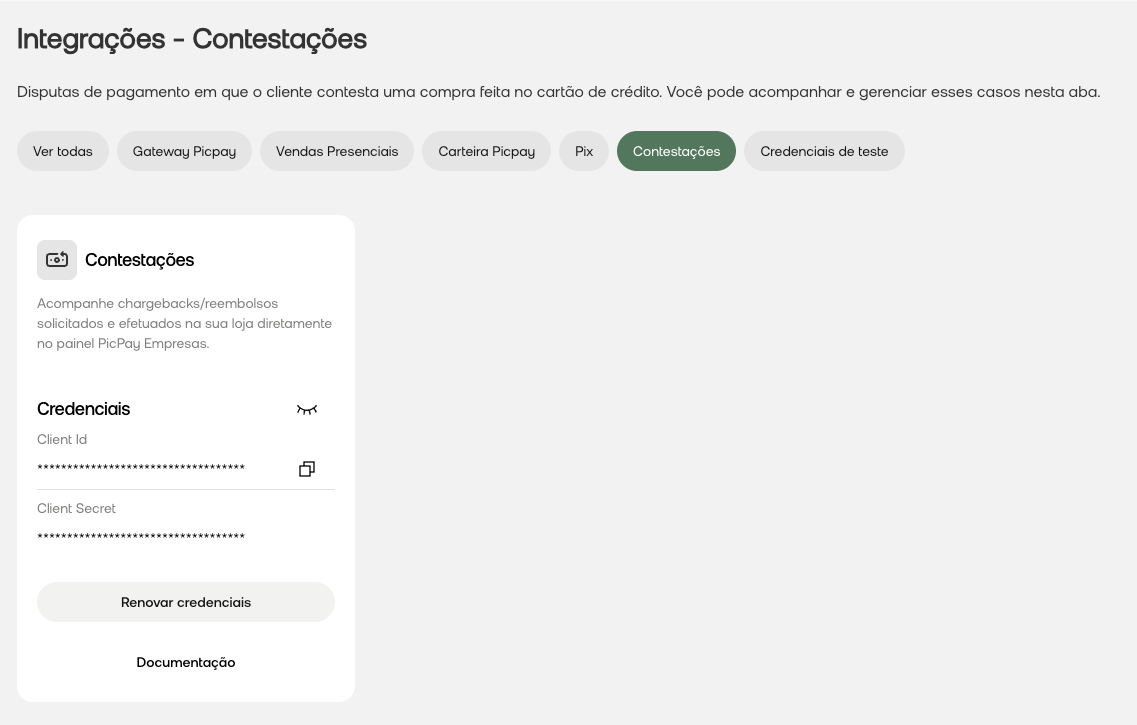Screen dimensions: 1137x725
Task: Switch to the Contestações filter tab
Action: [676, 151]
